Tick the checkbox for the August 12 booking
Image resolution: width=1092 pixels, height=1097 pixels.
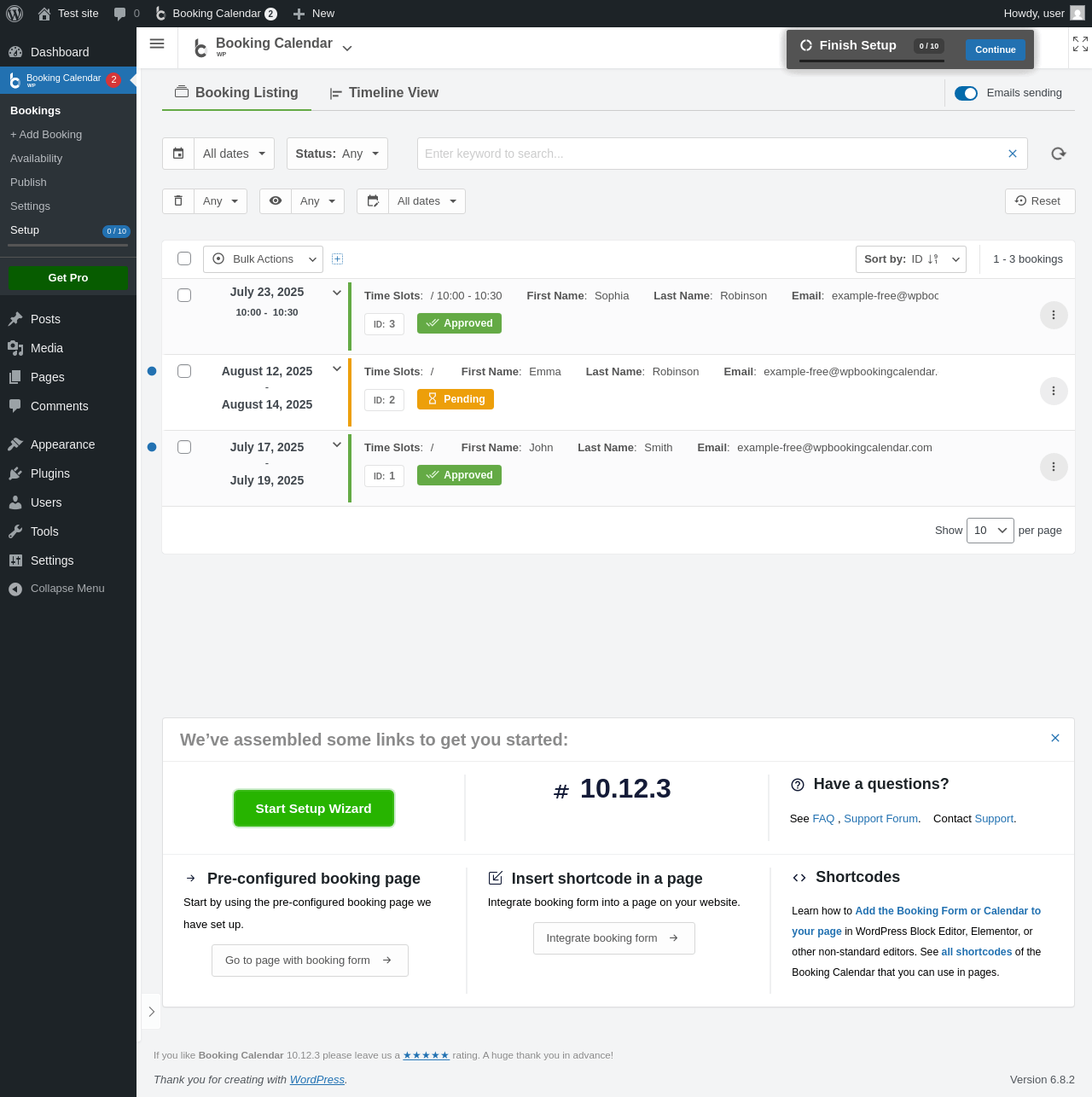tap(184, 371)
